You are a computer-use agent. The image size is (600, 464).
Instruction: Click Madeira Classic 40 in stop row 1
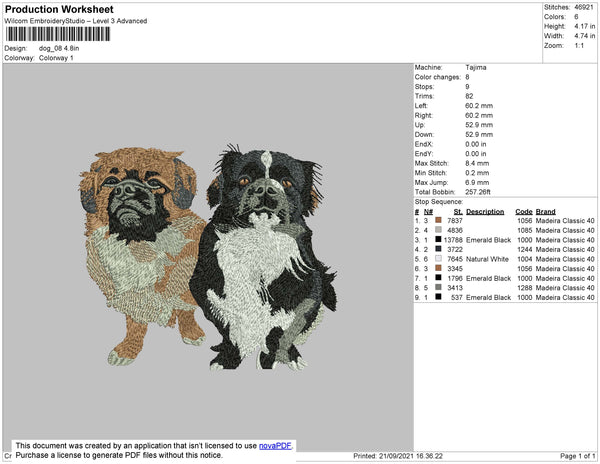[x=565, y=221]
